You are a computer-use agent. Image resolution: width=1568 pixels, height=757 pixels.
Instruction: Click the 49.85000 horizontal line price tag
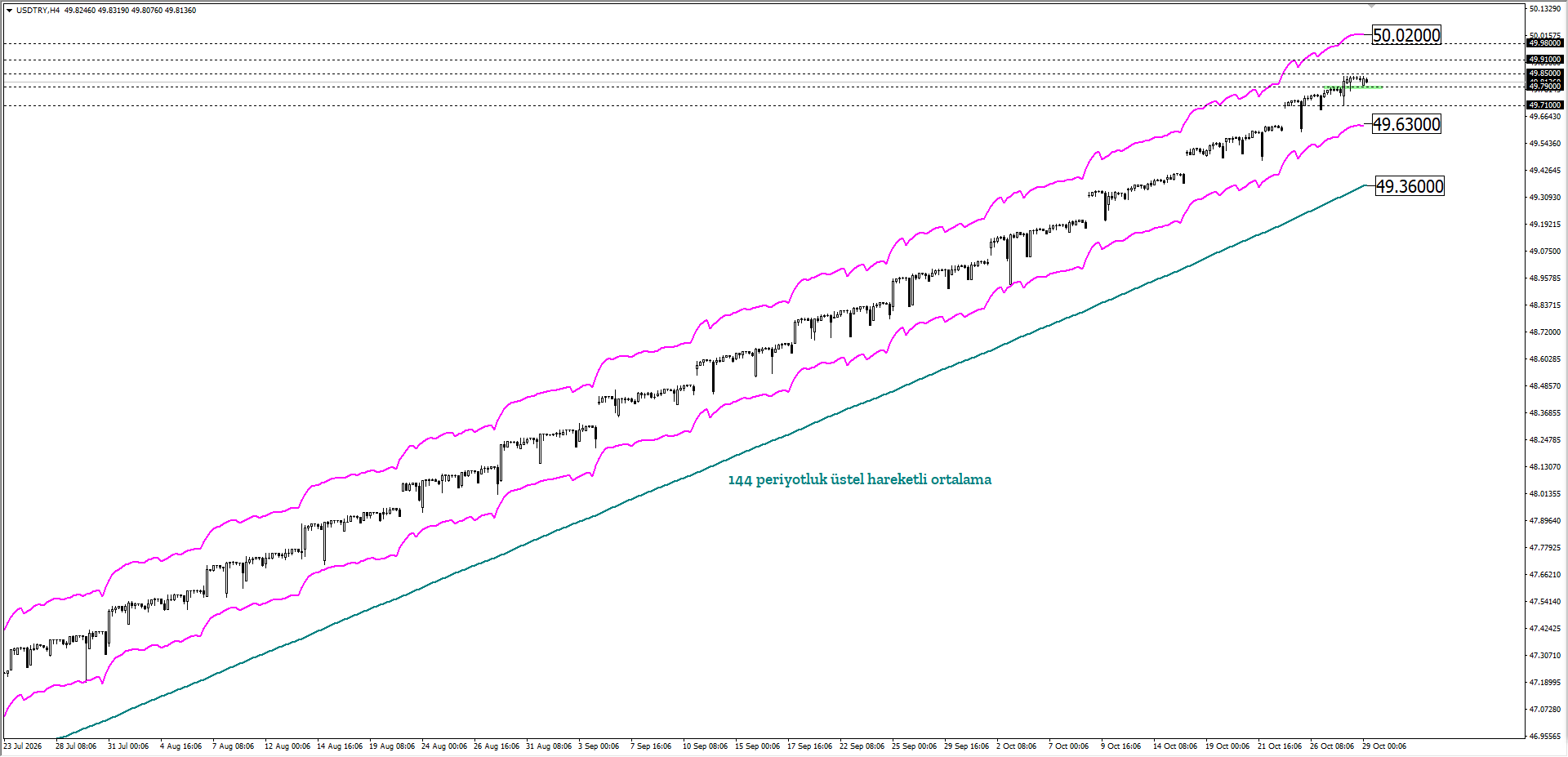click(1544, 73)
